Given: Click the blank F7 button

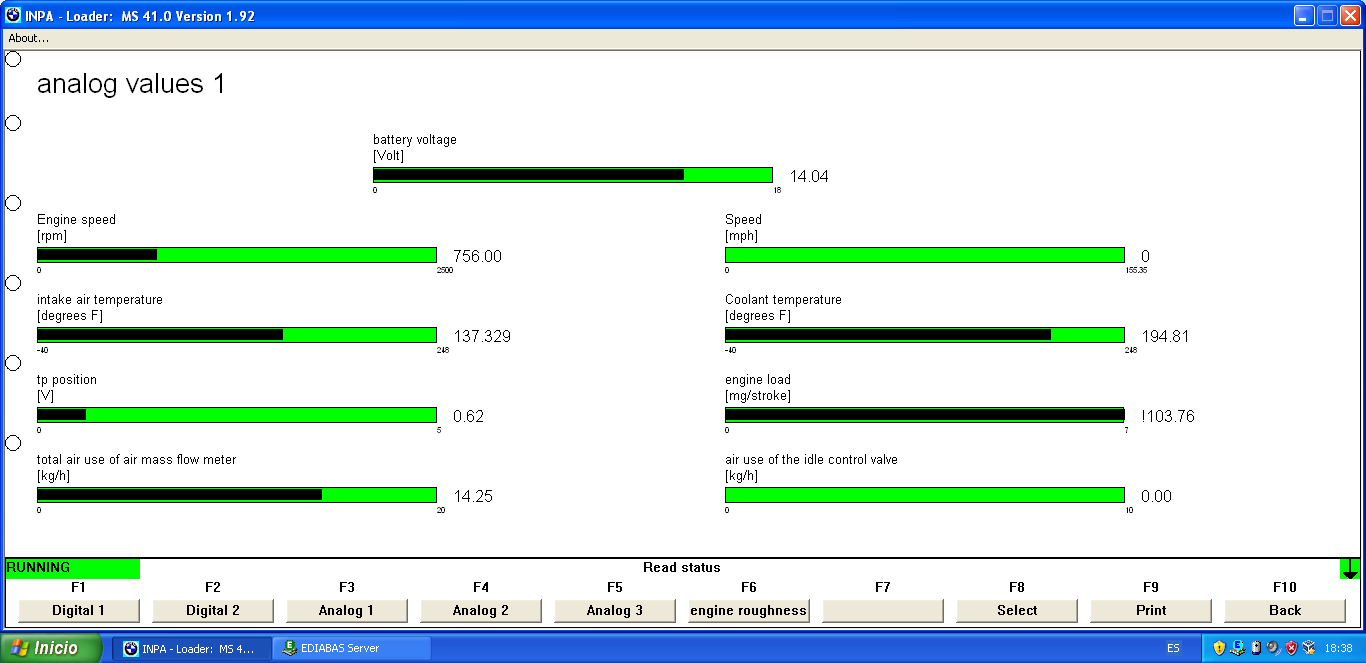Looking at the screenshot, I should [x=883, y=610].
